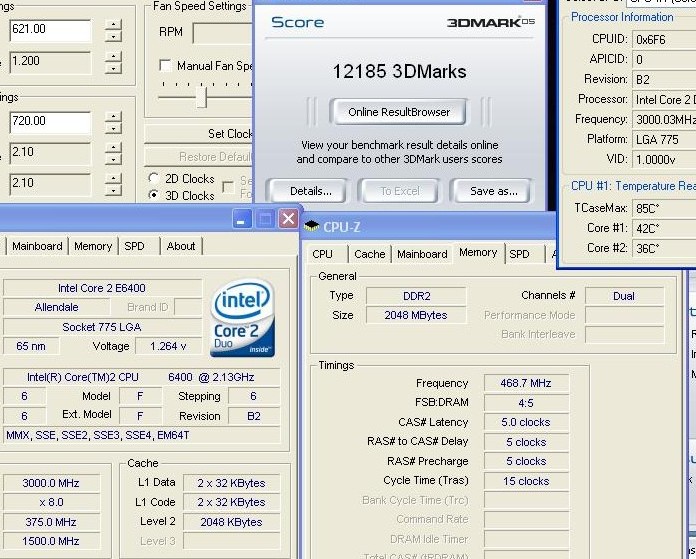Increase the 720.00 clock with its up arrow
Viewport: 696px width, 559px height.
pyautogui.click(x=114, y=117)
